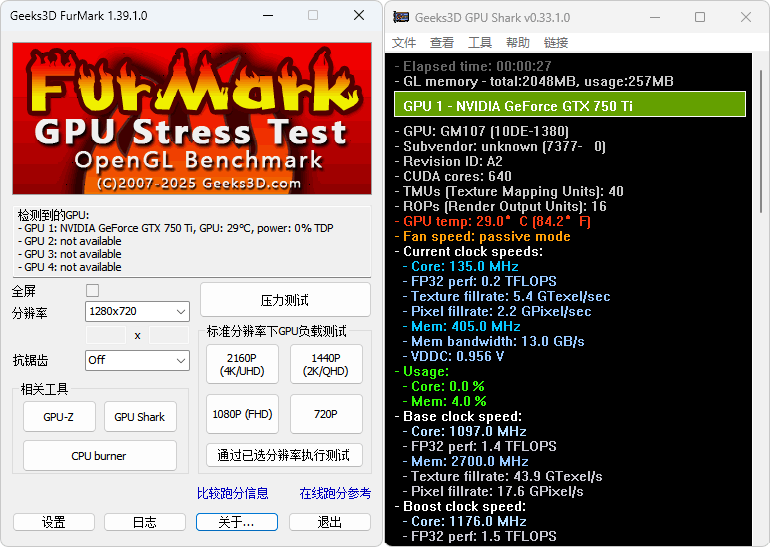This screenshot has width=770, height=547.
Task: Click the FurMark GPU Stress Test banner
Action: (x=192, y=118)
